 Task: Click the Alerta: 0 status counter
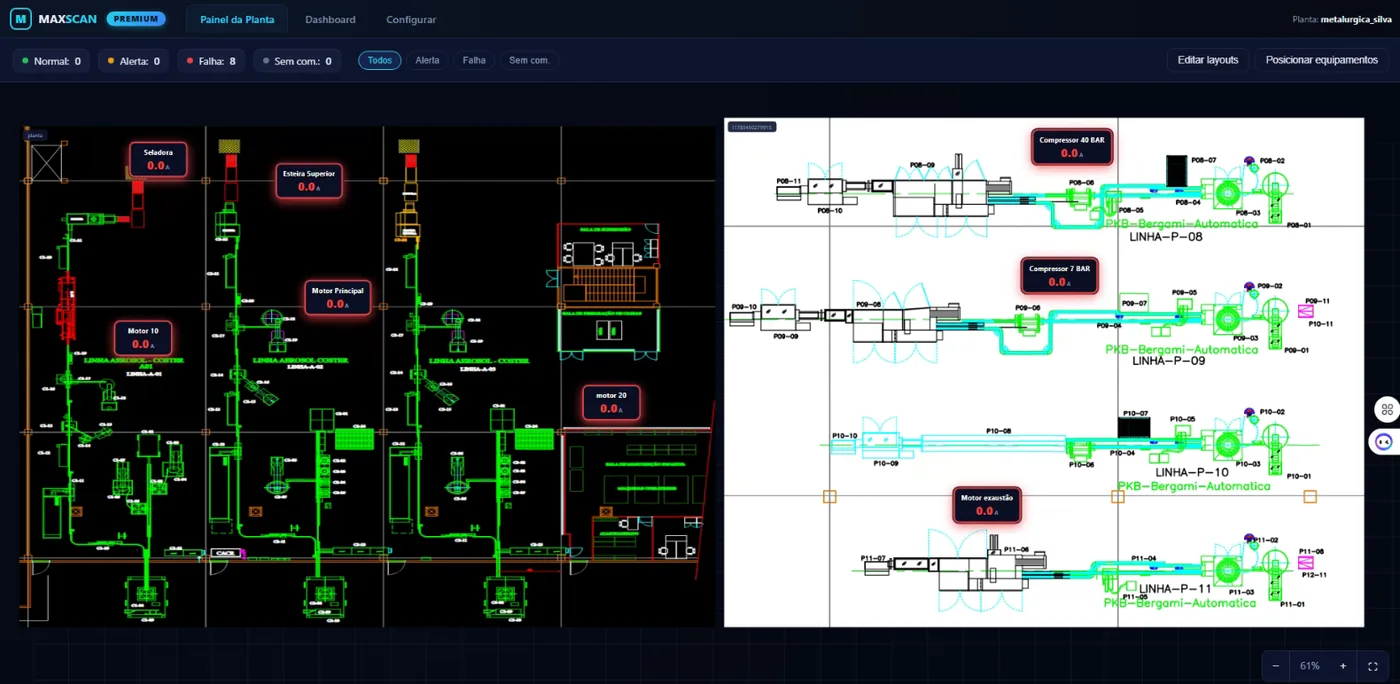coord(133,61)
